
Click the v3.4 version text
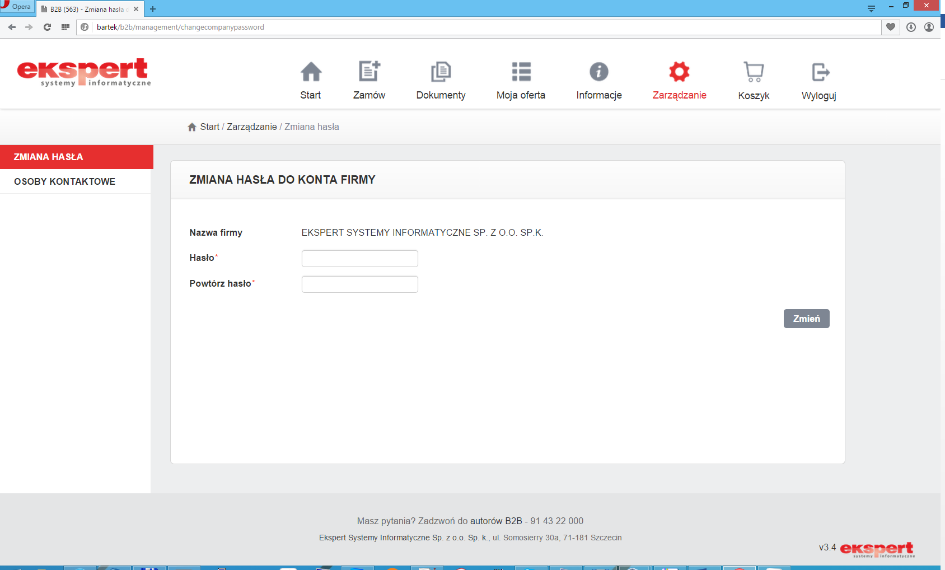coord(827,548)
